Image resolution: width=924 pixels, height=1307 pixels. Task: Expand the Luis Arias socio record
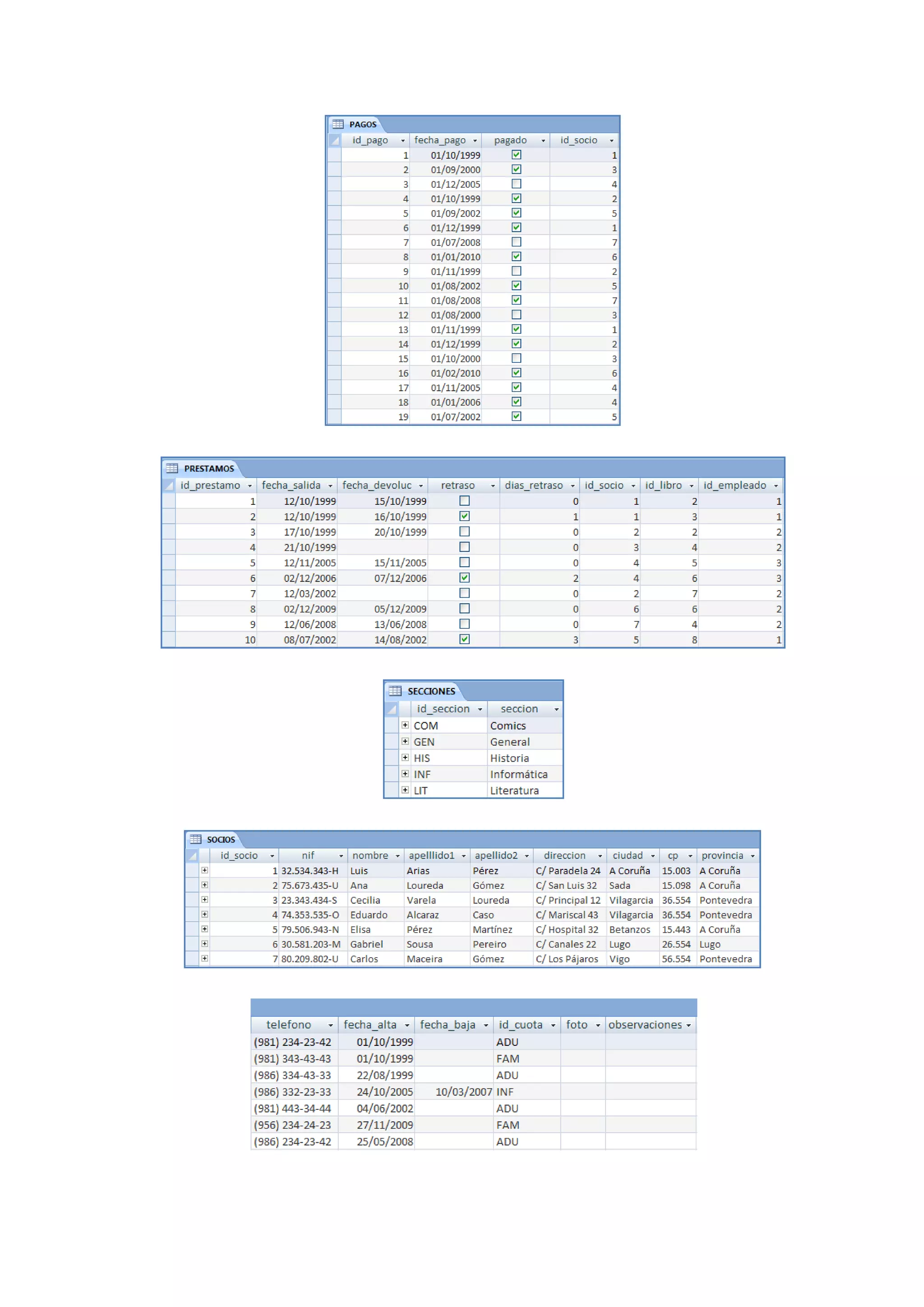[x=204, y=870]
